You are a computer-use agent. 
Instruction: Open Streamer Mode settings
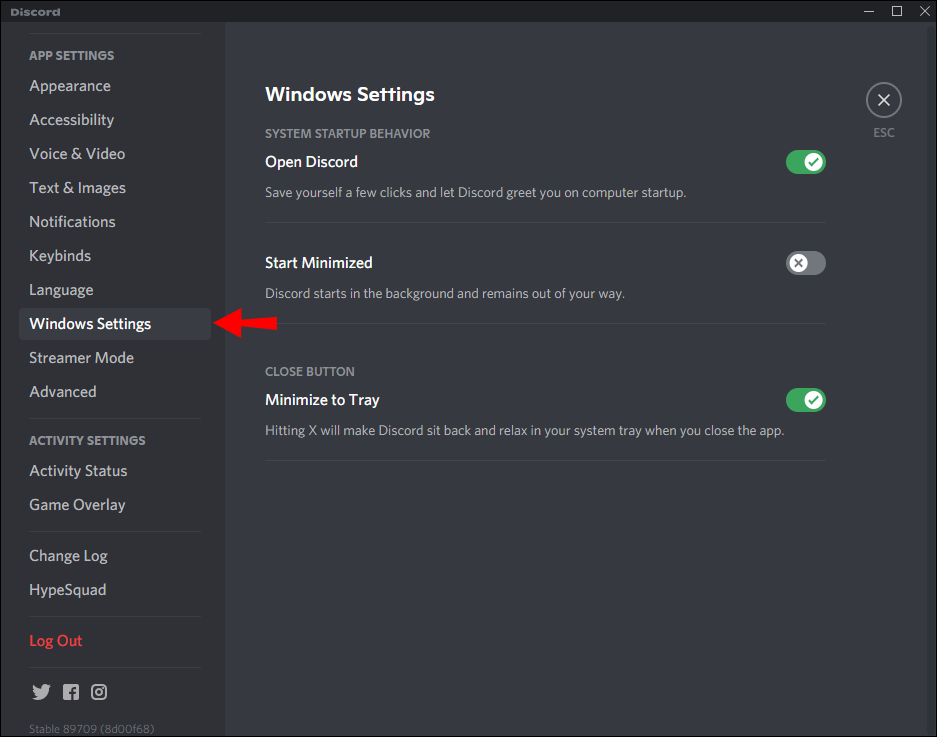[x=81, y=358]
